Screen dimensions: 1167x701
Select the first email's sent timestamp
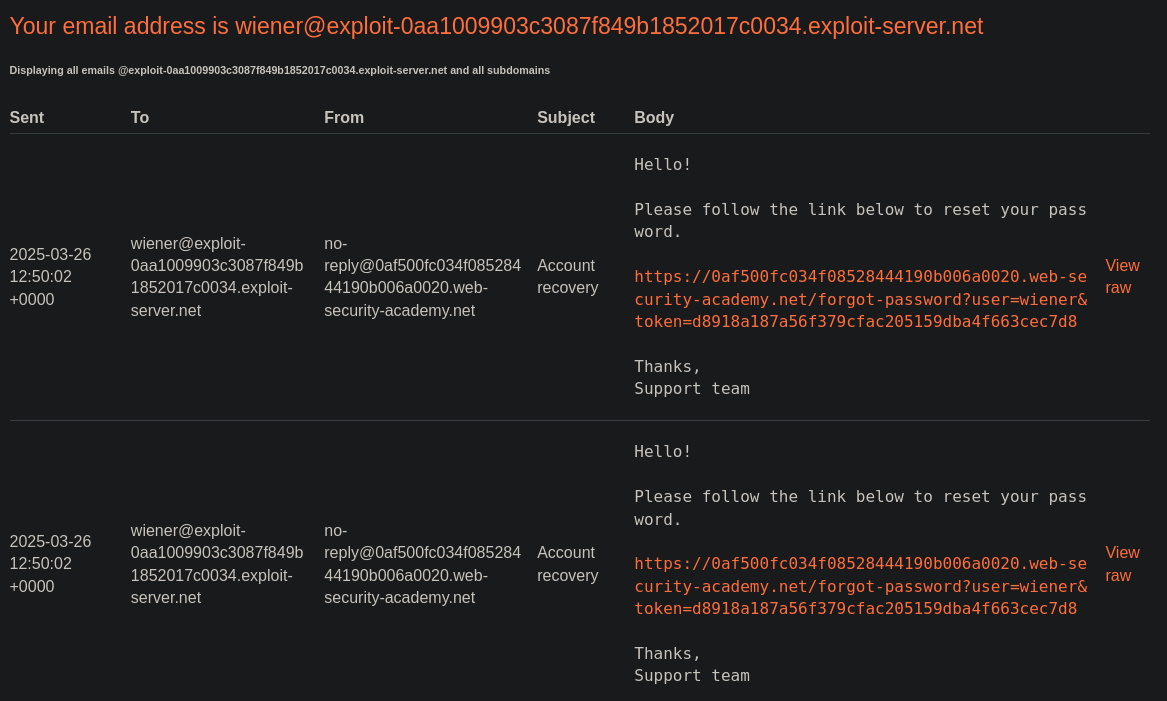(x=51, y=277)
